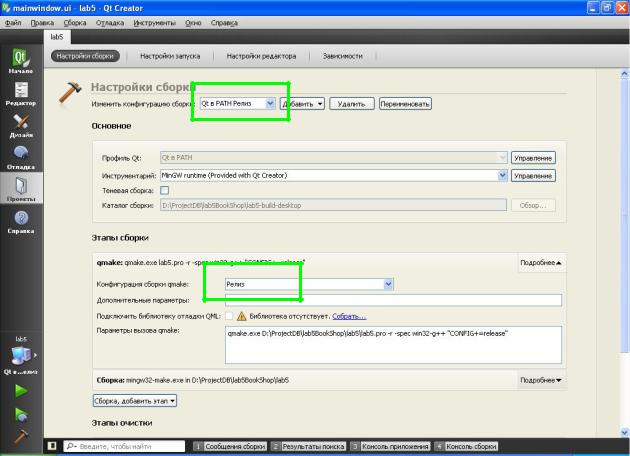Switch to Debug mode (Отладка)
The height and width of the screenshot is (456, 630).
click(21, 158)
